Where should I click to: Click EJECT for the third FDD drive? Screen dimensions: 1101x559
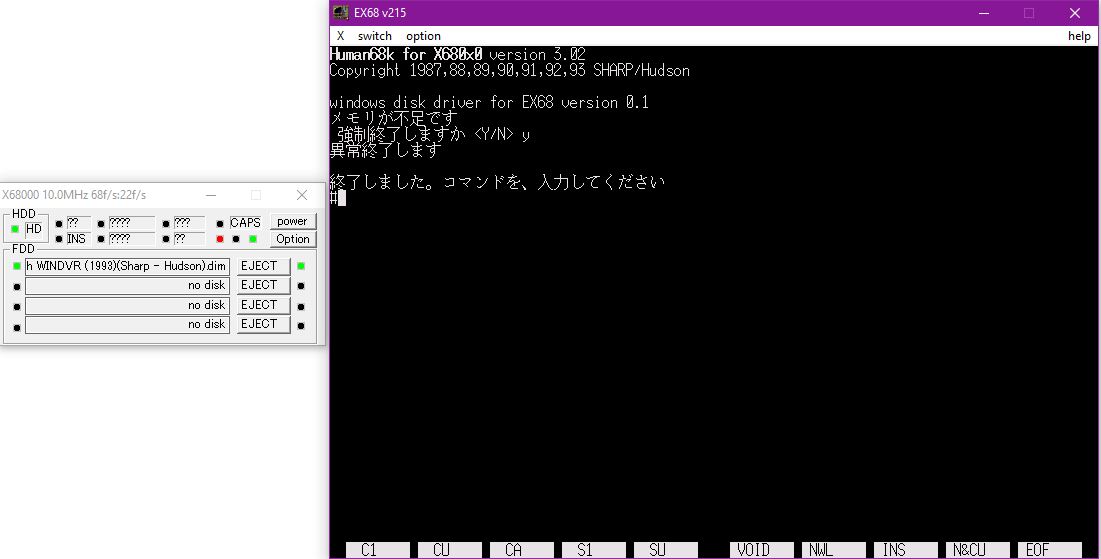coord(263,305)
